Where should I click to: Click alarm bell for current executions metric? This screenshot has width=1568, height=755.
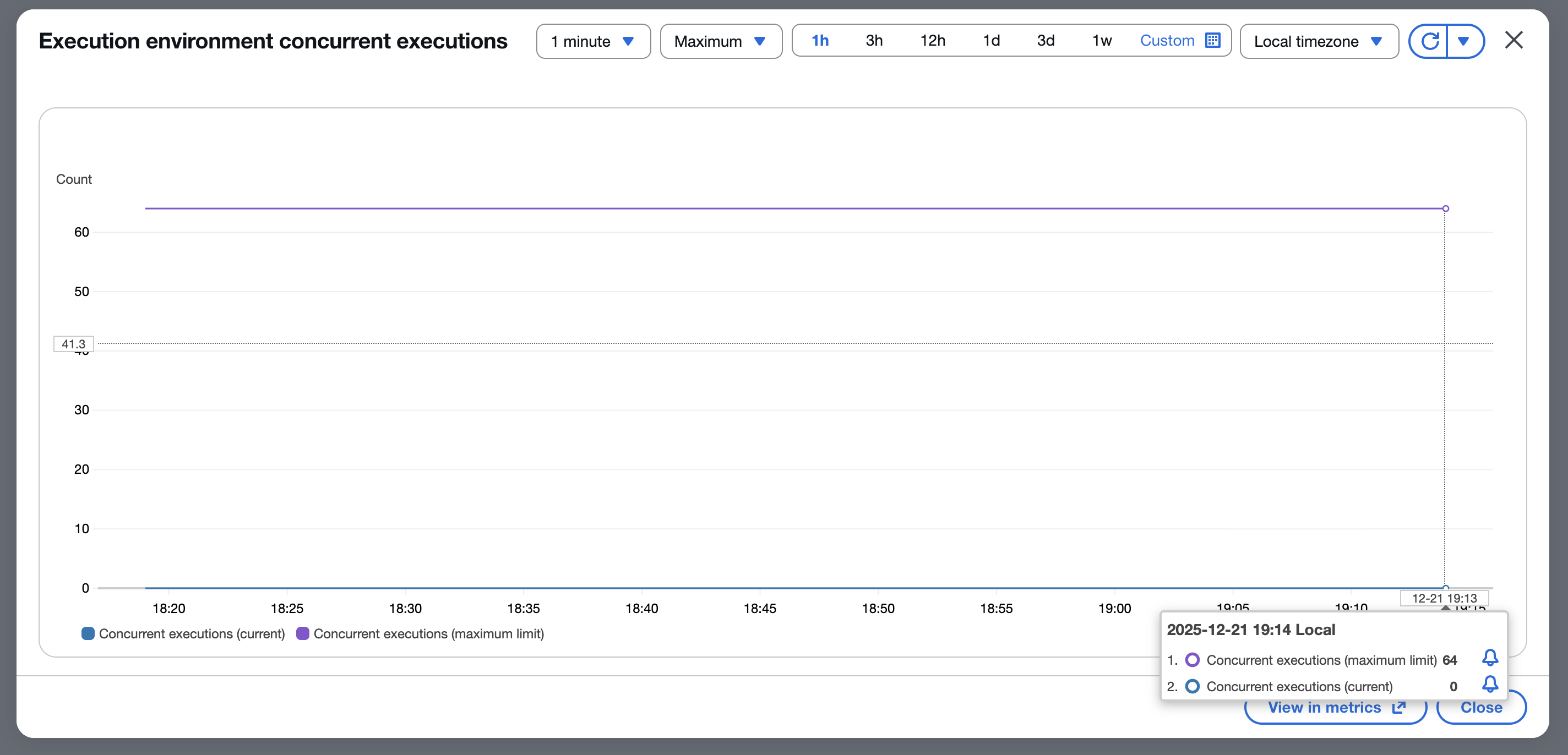click(1489, 685)
